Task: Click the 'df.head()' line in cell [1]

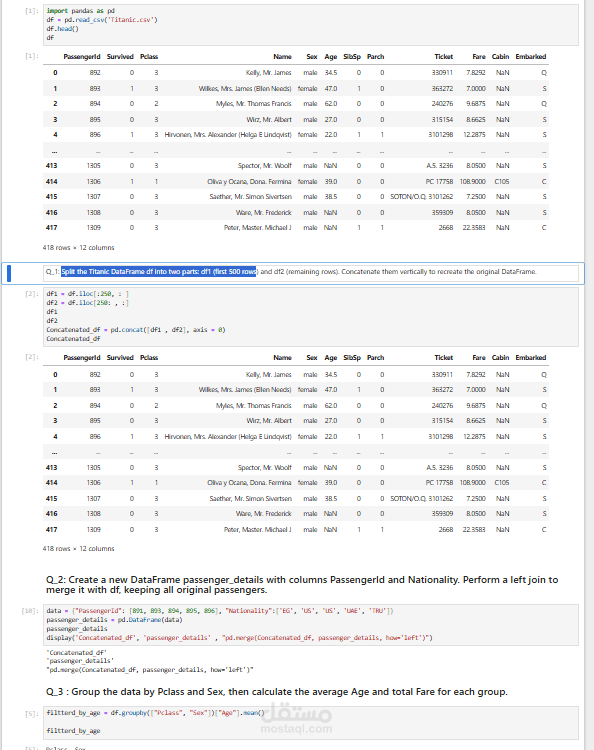Action: [63, 29]
